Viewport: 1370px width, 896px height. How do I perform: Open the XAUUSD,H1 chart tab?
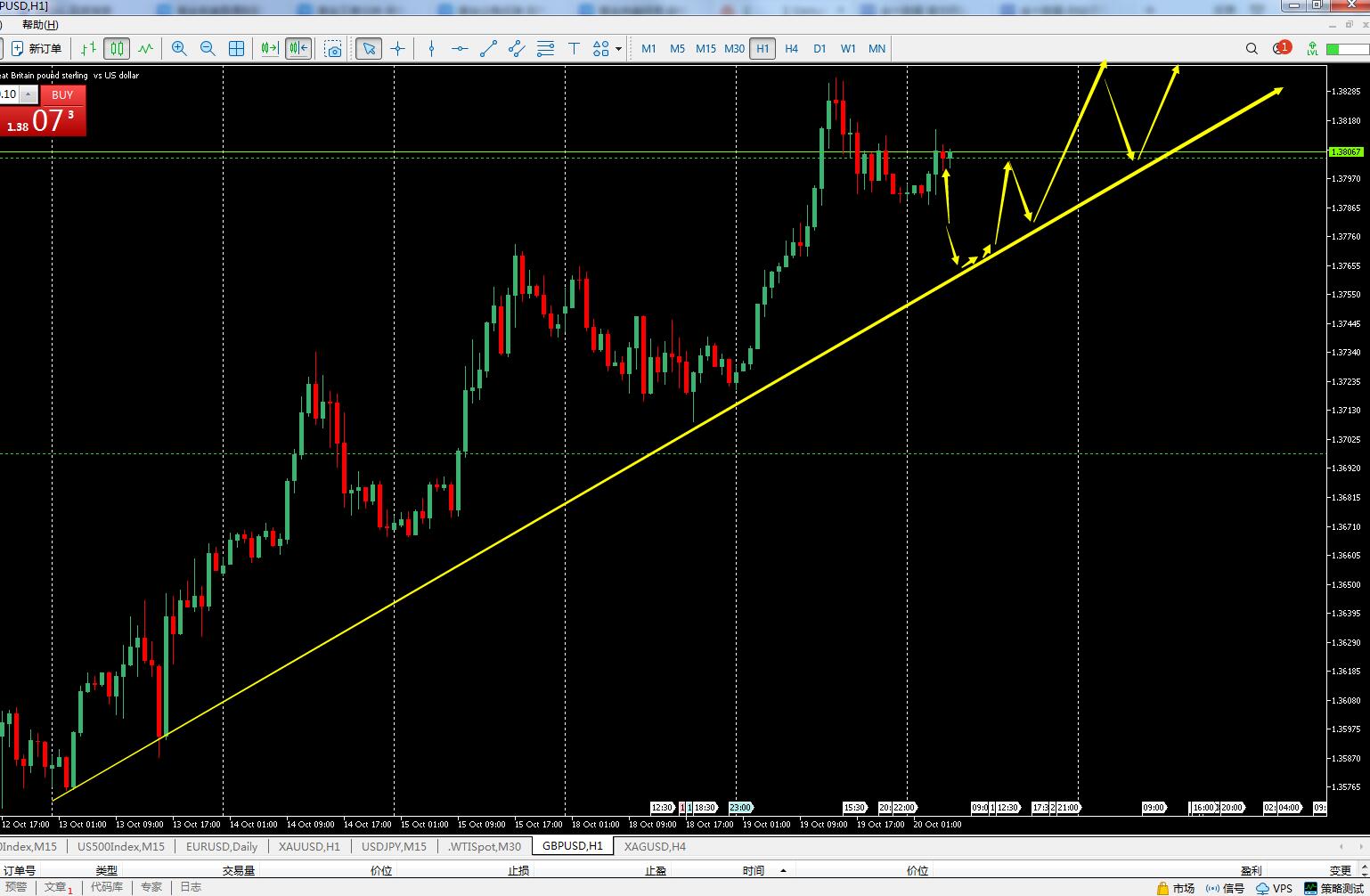pyautogui.click(x=309, y=846)
